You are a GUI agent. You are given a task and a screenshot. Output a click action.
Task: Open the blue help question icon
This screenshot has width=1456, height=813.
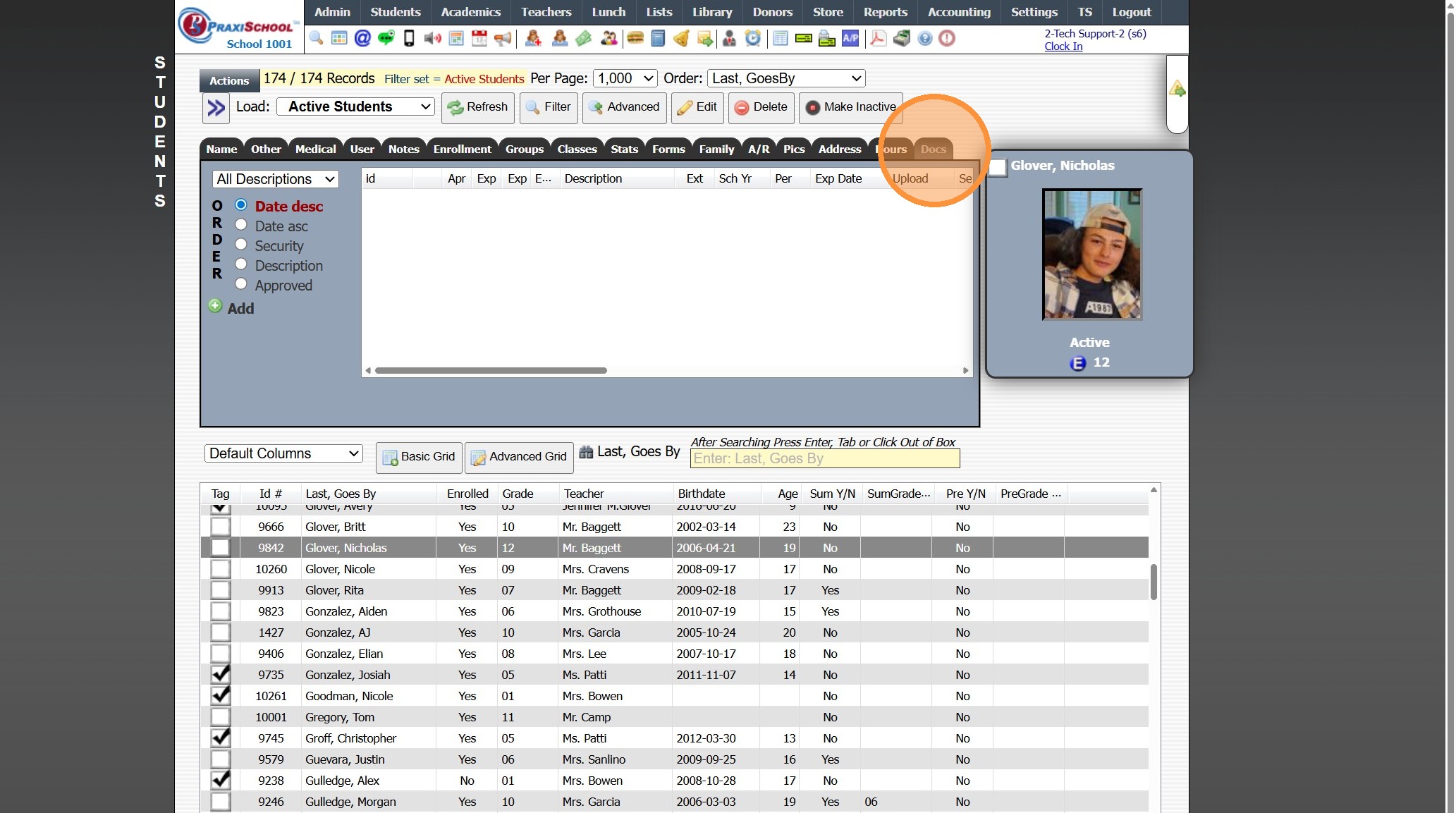click(x=925, y=38)
